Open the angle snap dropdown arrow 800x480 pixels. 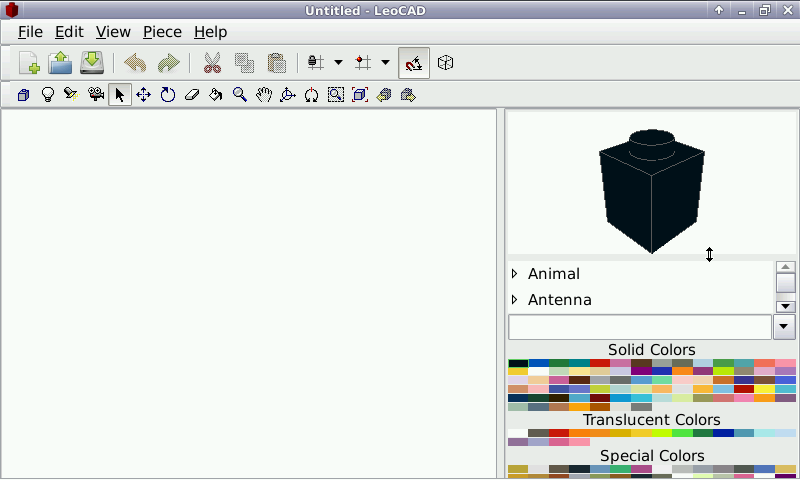tap(386, 63)
